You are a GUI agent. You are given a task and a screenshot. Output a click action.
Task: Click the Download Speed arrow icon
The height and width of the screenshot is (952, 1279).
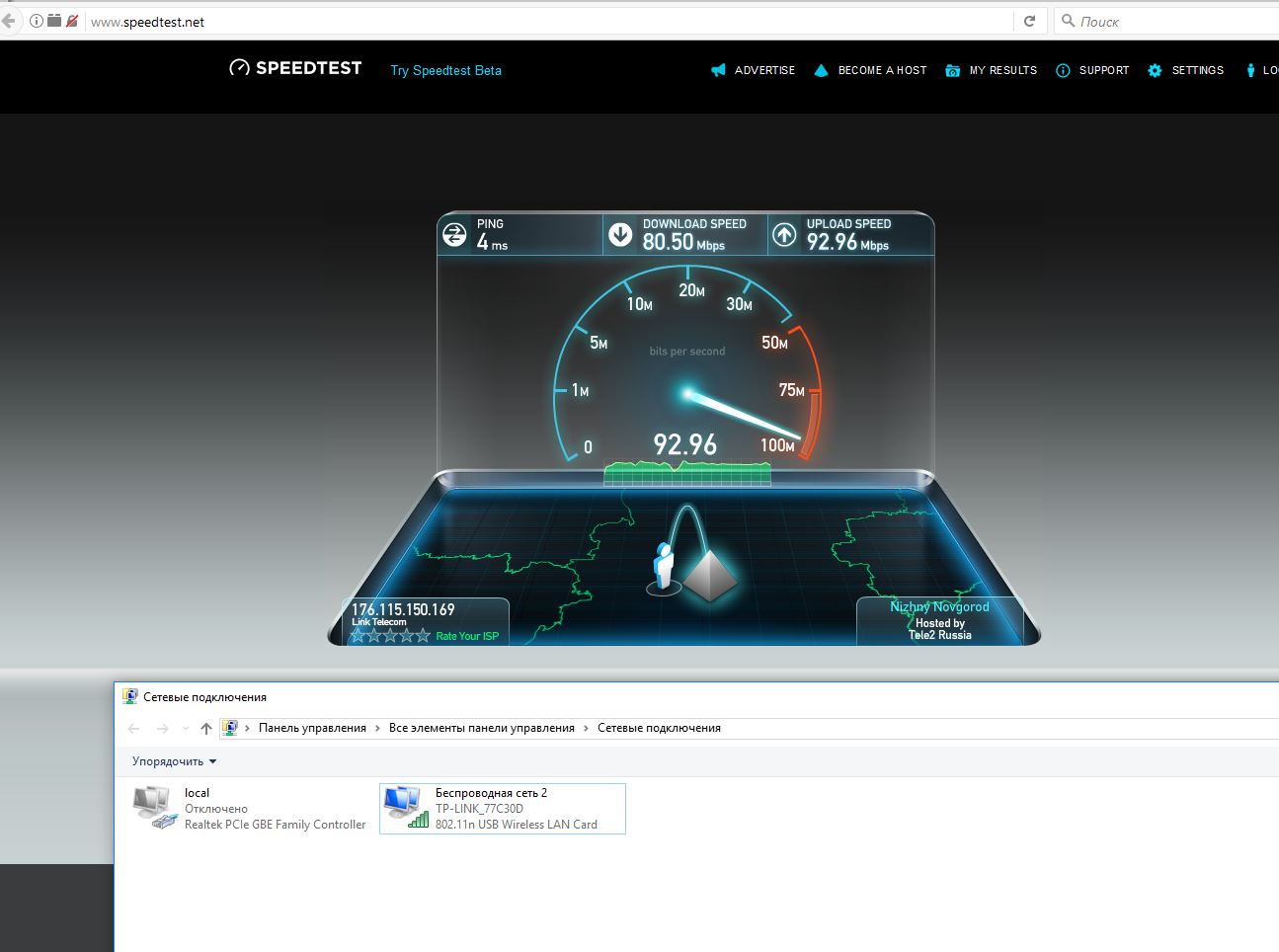(x=620, y=235)
